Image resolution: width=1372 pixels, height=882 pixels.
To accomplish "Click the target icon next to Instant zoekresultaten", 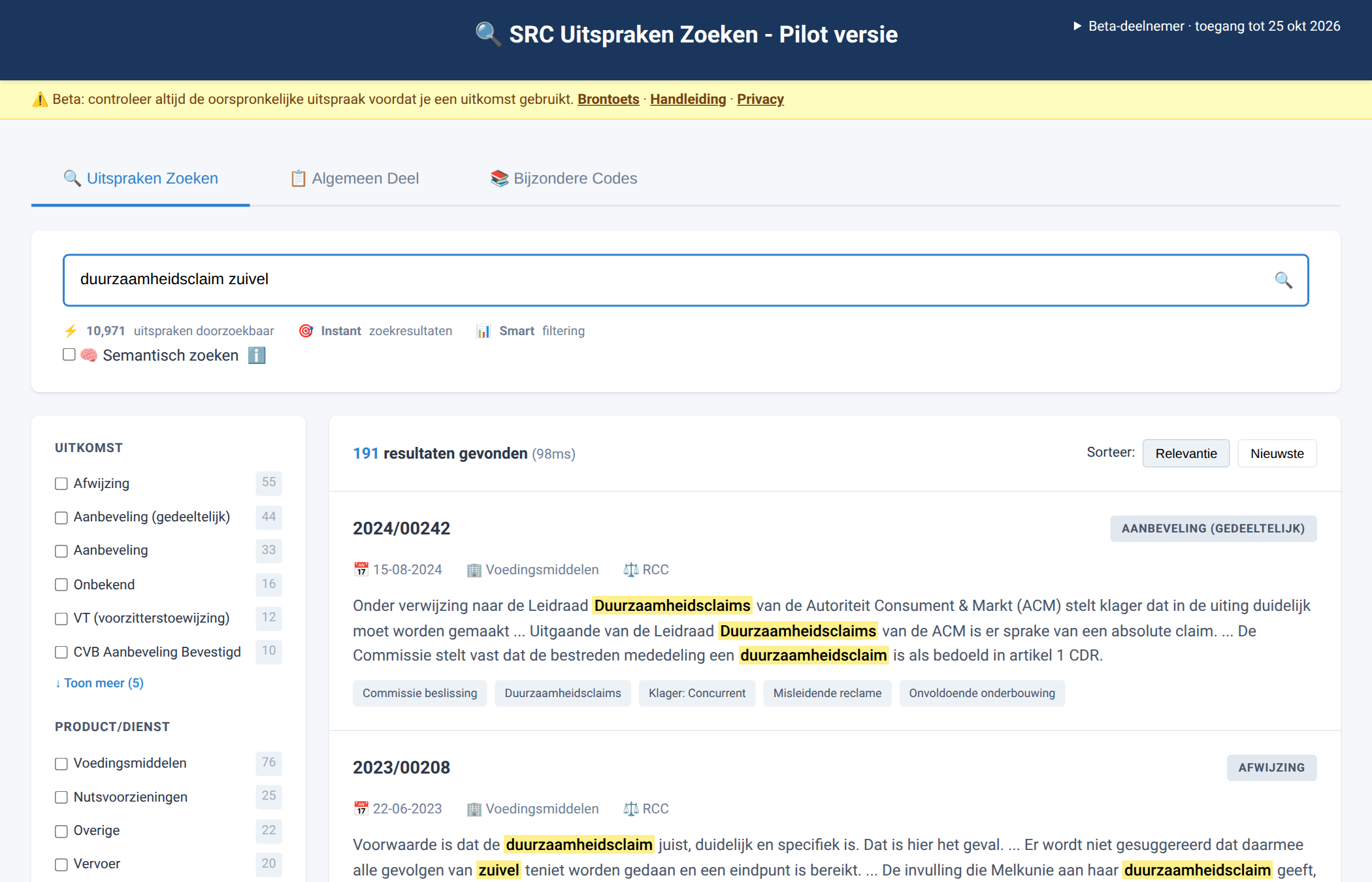I will tap(306, 331).
